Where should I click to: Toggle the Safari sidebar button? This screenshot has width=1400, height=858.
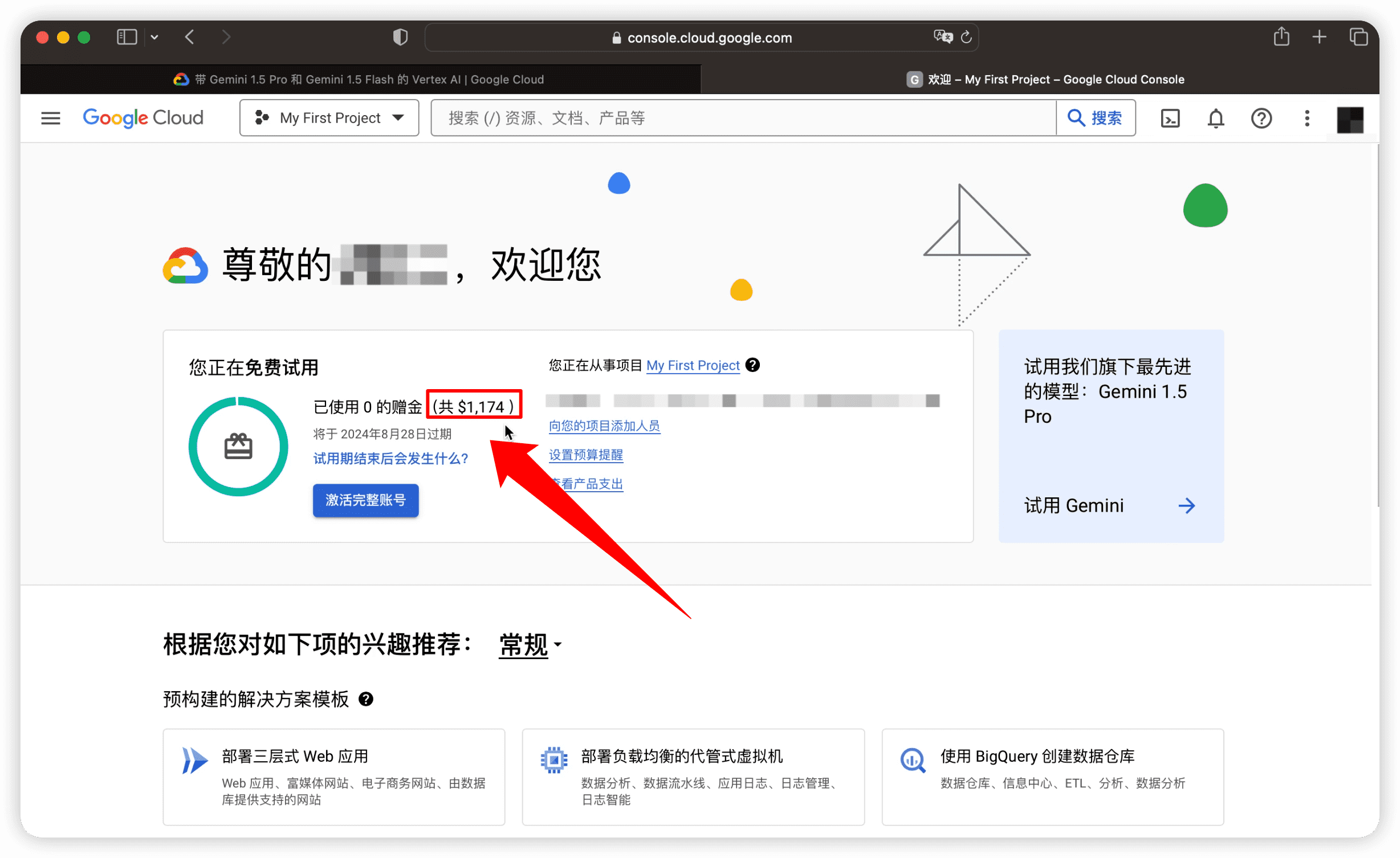pos(127,38)
